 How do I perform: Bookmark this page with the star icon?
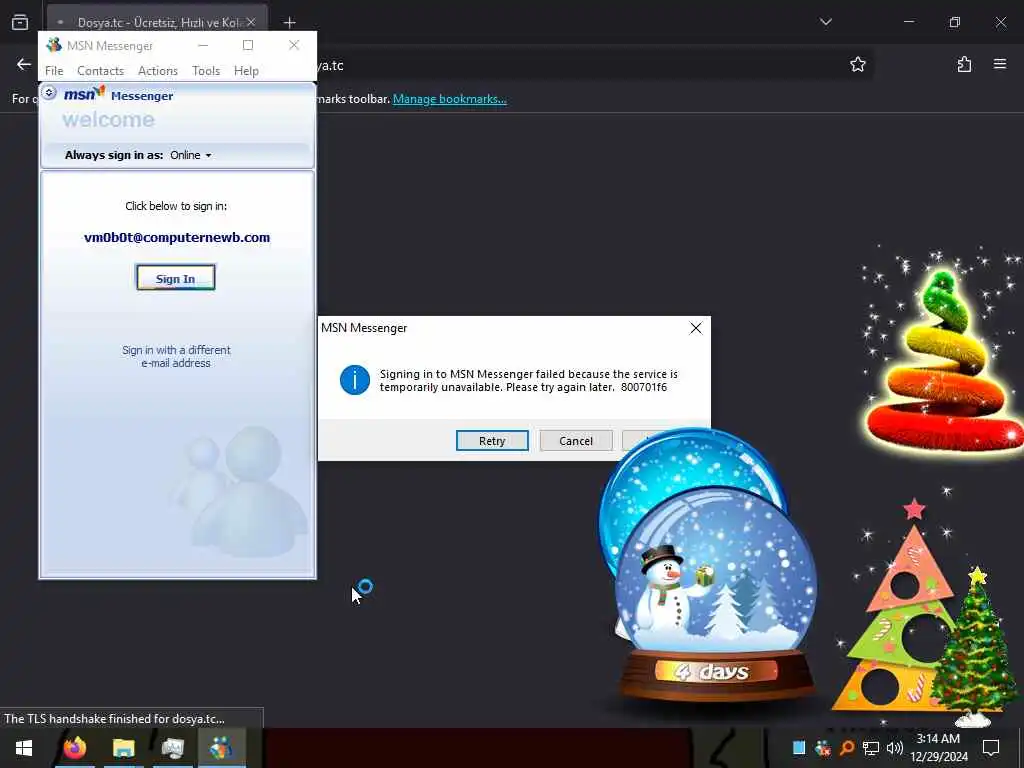857,64
